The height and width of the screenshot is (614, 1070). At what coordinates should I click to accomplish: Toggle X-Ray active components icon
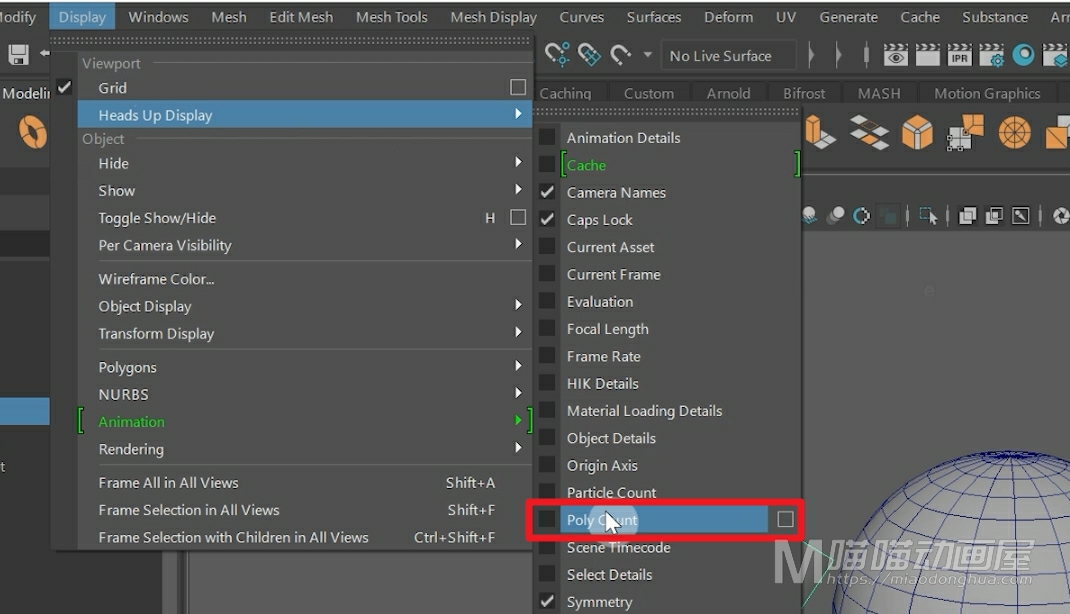(x=994, y=216)
